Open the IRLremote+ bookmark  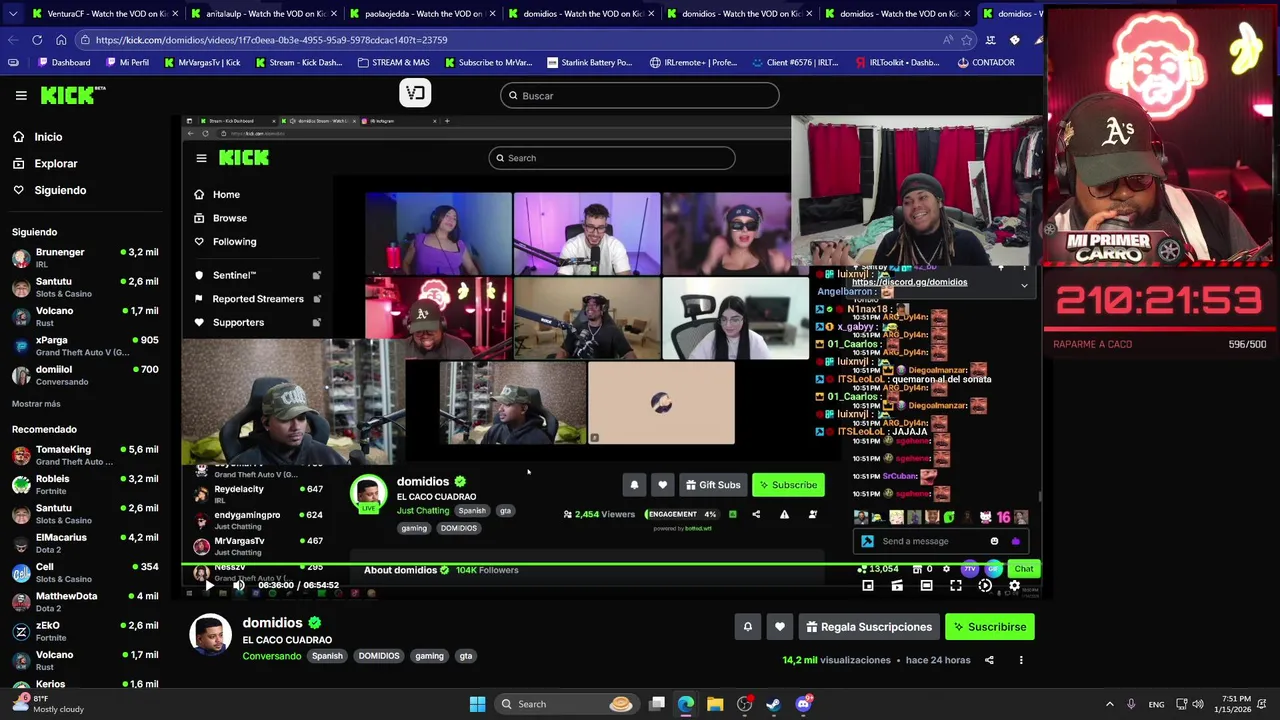(x=693, y=62)
